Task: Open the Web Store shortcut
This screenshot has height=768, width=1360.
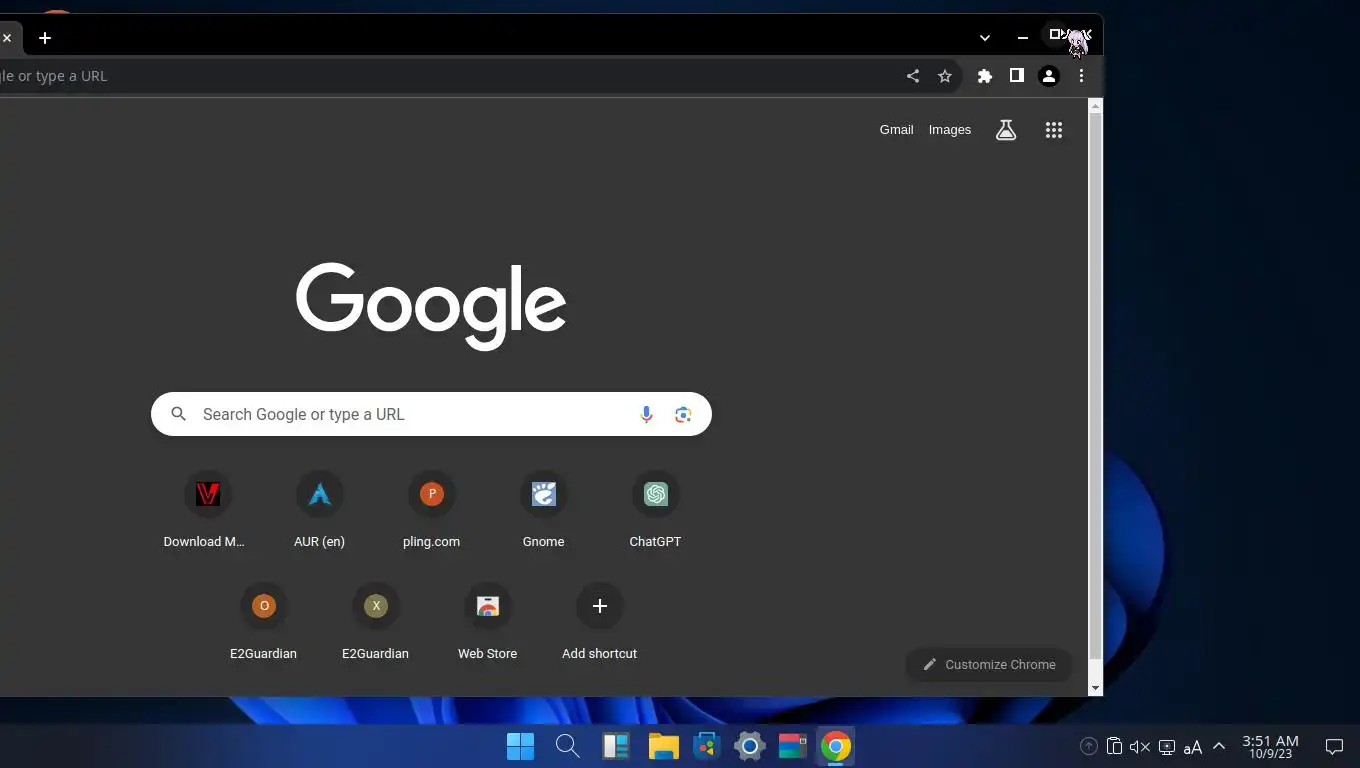Action: coord(487,624)
